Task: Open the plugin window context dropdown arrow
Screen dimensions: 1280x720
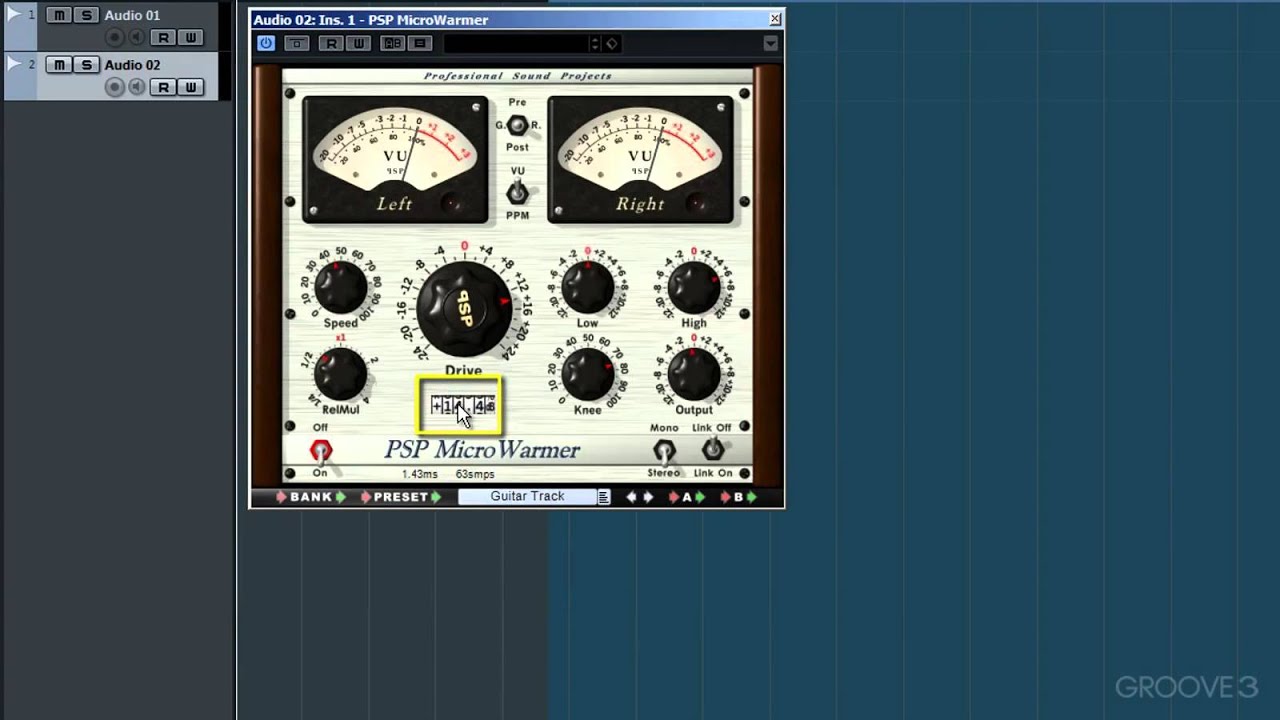Action: point(770,43)
